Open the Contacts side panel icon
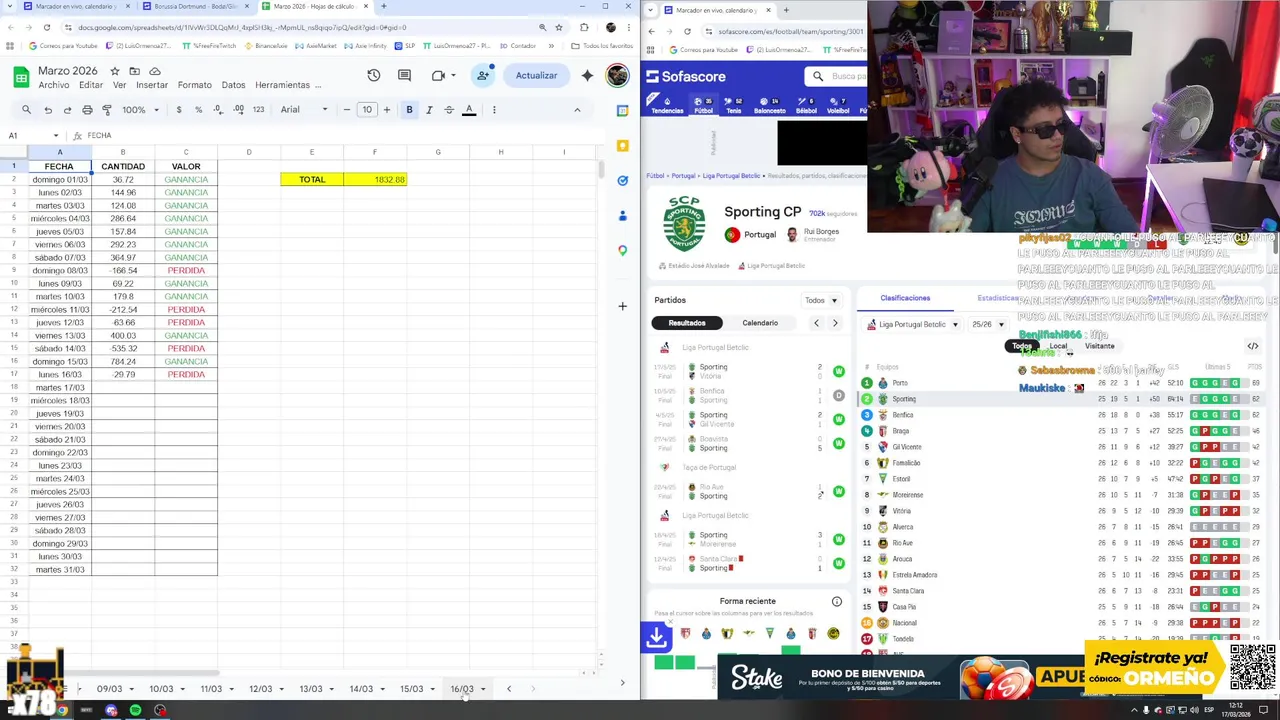This screenshot has height=720, width=1280. pyautogui.click(x=622, y=216)
